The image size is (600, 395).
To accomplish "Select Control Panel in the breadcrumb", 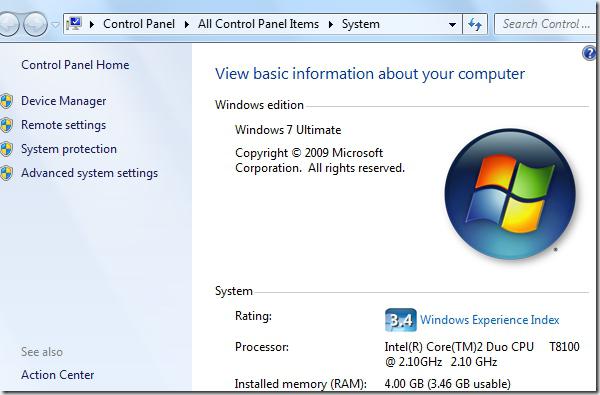I will (x=139, y=24).
